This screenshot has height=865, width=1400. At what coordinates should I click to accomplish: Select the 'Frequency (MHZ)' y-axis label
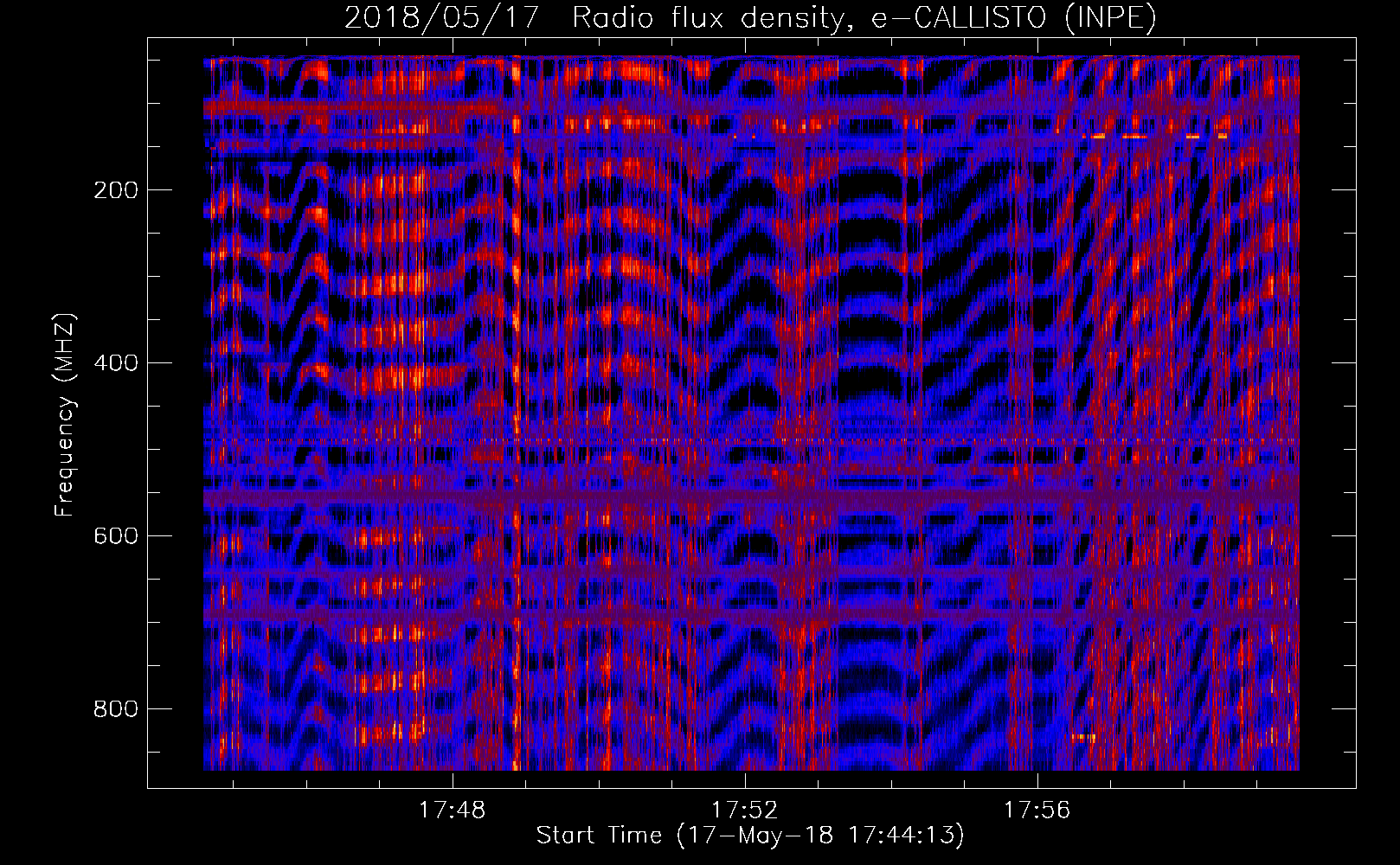(65, 415)
